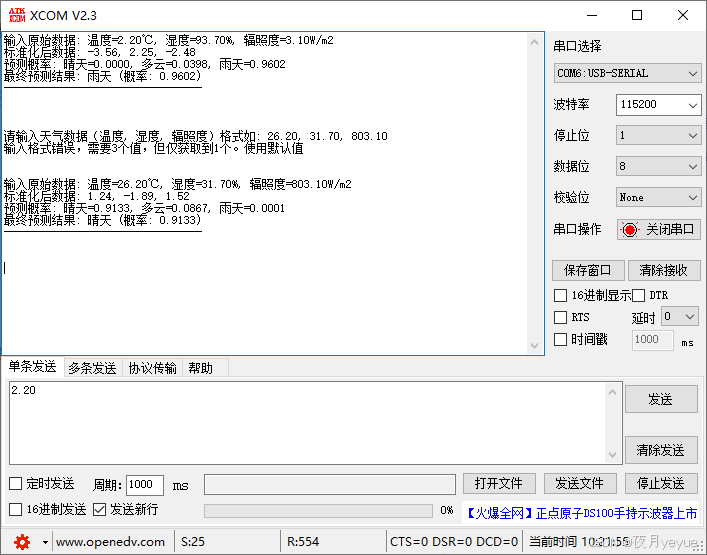Click 停止发送 to stop sending
707x555 pixels.
[x=661, y=484]
